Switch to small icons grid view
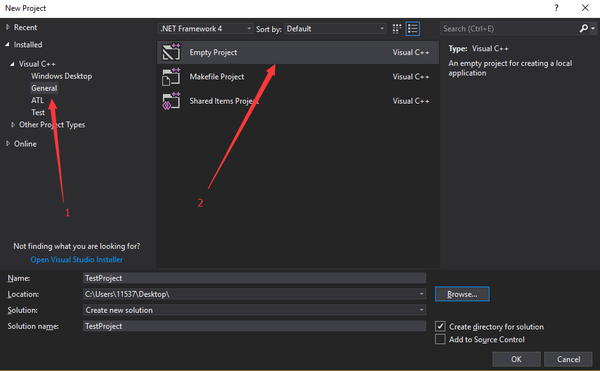The width and height of the screenshot is (600, 371). pos(397,29)
